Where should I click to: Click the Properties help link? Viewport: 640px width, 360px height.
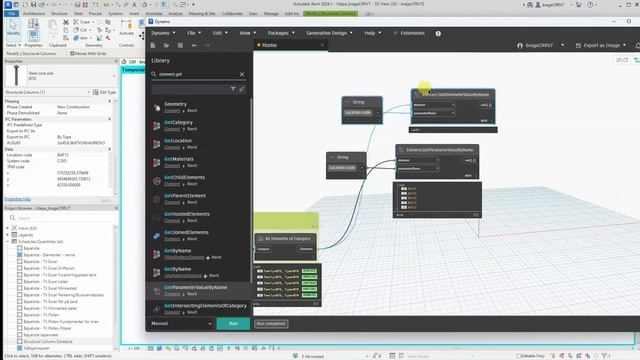pyautogui.click(x=18, y=199)
